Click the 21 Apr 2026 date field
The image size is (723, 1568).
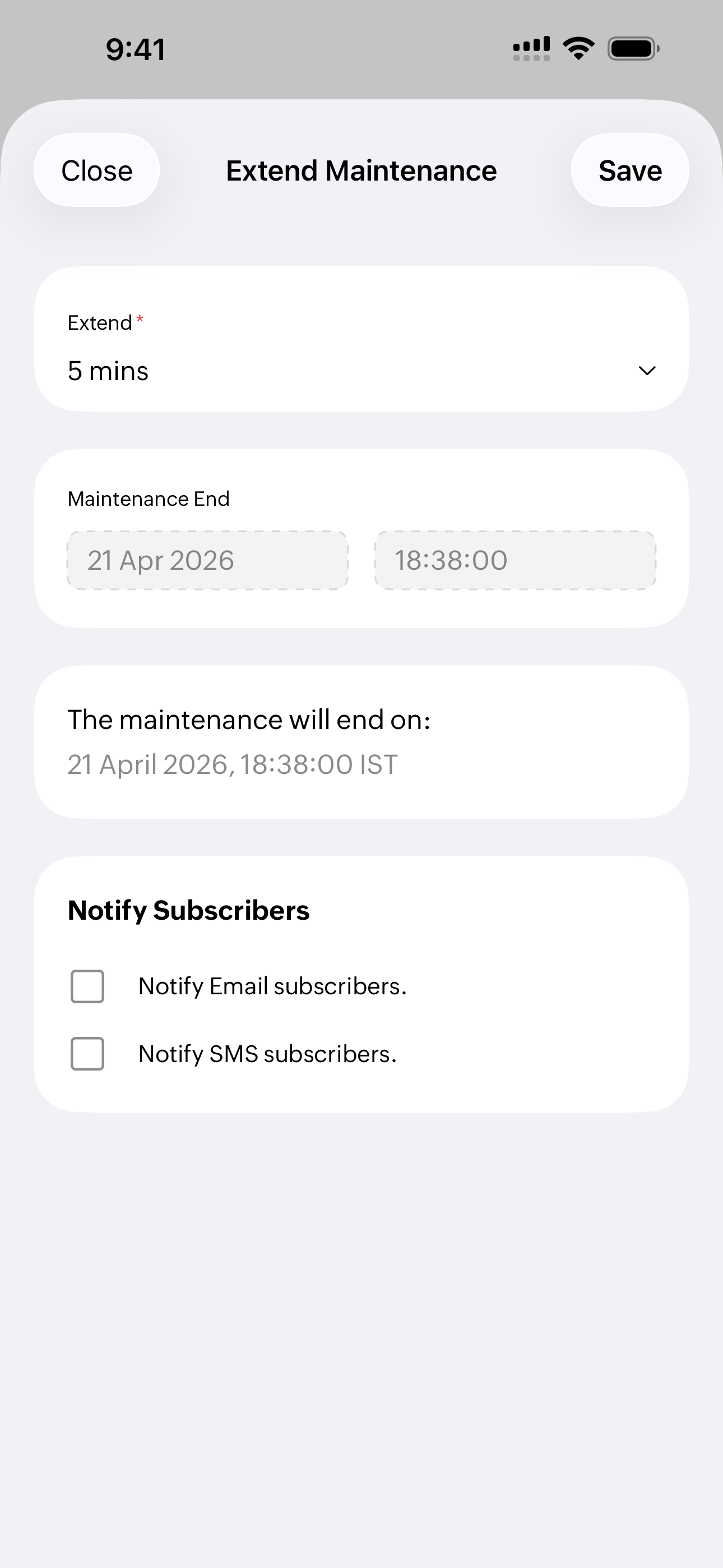[x=207, y=560]
